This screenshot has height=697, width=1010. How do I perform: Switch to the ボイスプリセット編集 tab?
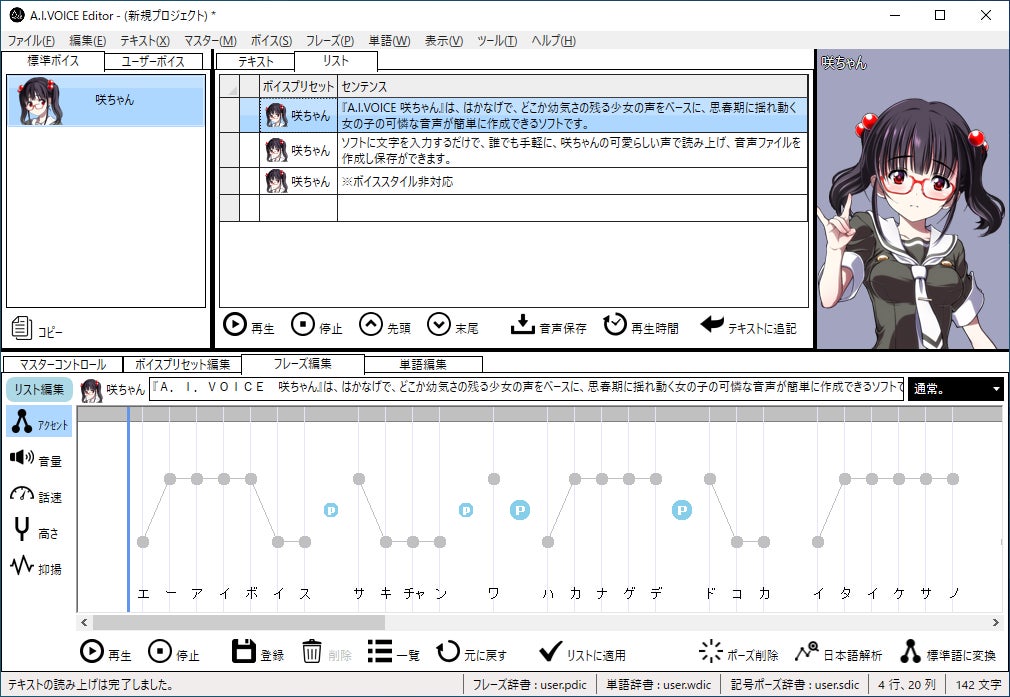coord(182,365)
